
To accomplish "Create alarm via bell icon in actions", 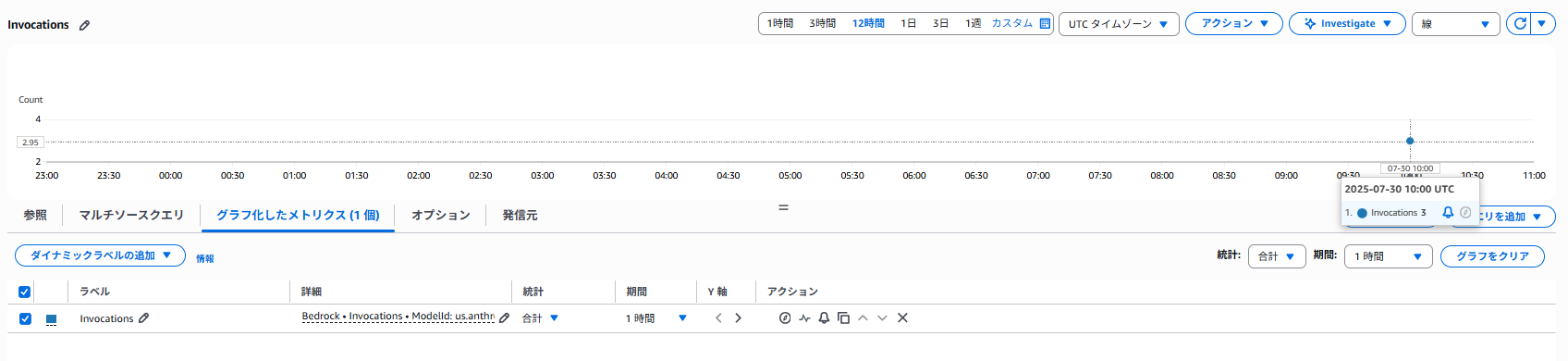I will point(824,317).
